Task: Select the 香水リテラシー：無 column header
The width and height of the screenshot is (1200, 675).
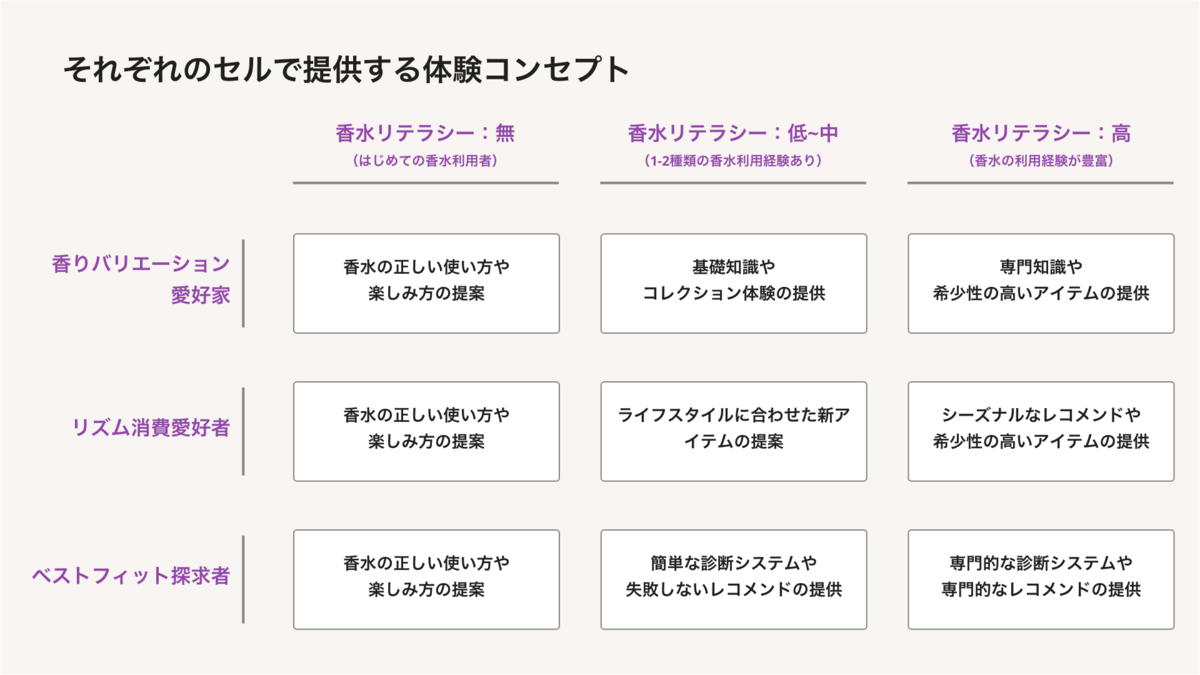Action: [x=426, y=133]
